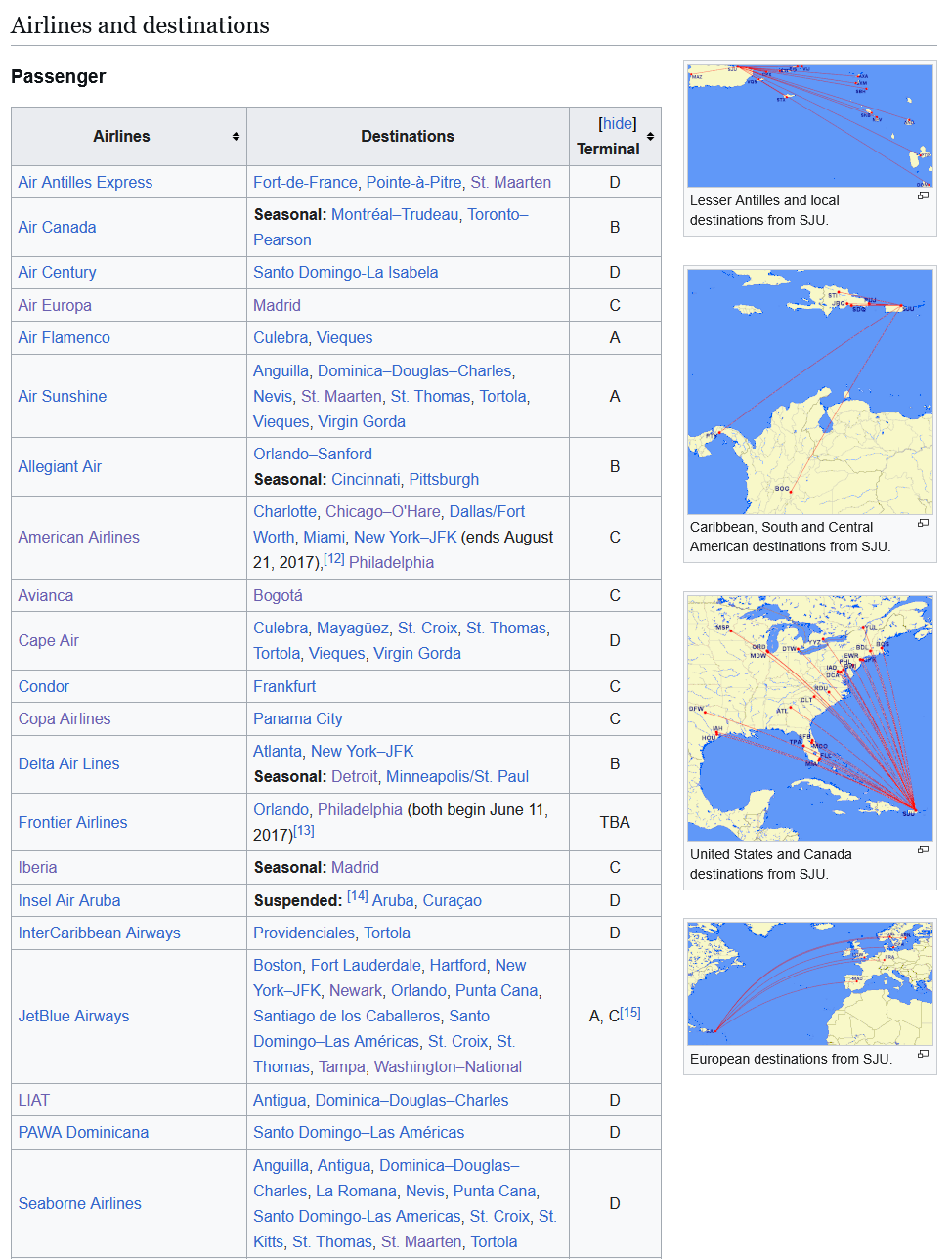Open citation reference 12 for American Airlines
Image resolution: width=952 pixels, height=1259 pixels.
pyautogui.click(x=334, y=558)
